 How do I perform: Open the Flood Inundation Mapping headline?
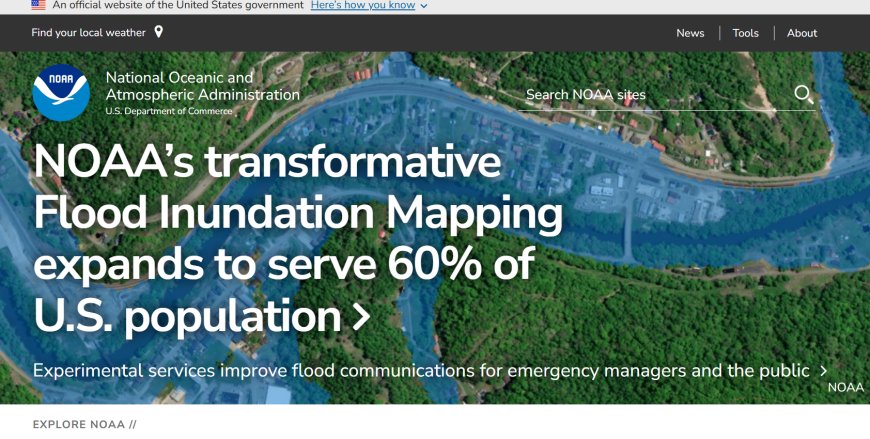[298, 239]
